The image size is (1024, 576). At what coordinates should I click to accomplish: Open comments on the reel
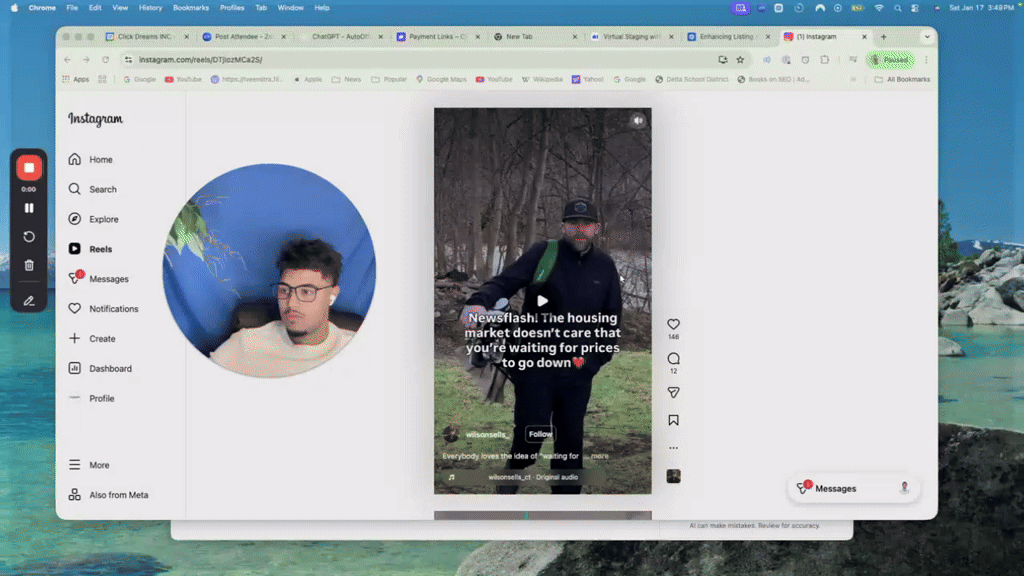pyautogui.click(x=673, y=359)
